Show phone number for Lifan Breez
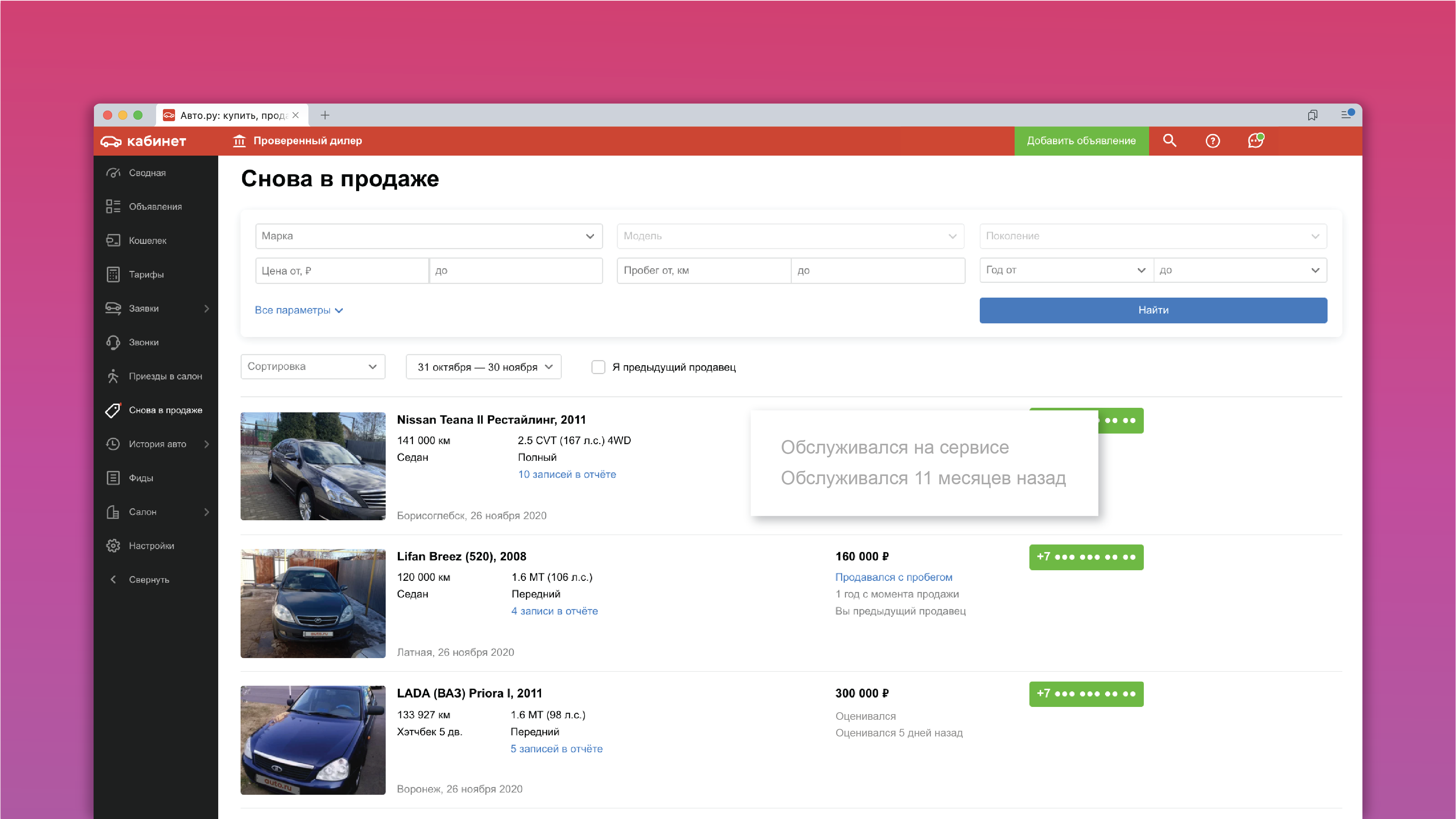The height and width of the screenshot is (819, 1456). tap(1086, 557)
